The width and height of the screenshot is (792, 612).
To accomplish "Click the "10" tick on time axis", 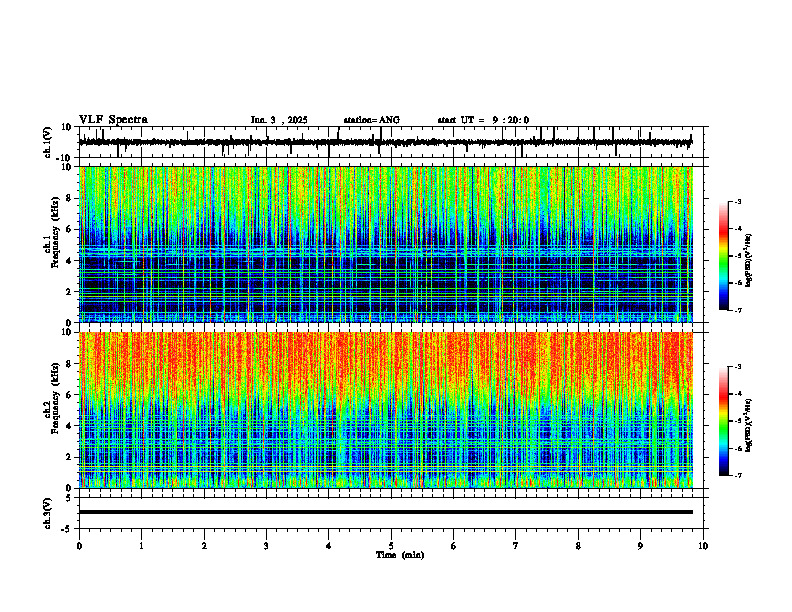I will [703, 546].
